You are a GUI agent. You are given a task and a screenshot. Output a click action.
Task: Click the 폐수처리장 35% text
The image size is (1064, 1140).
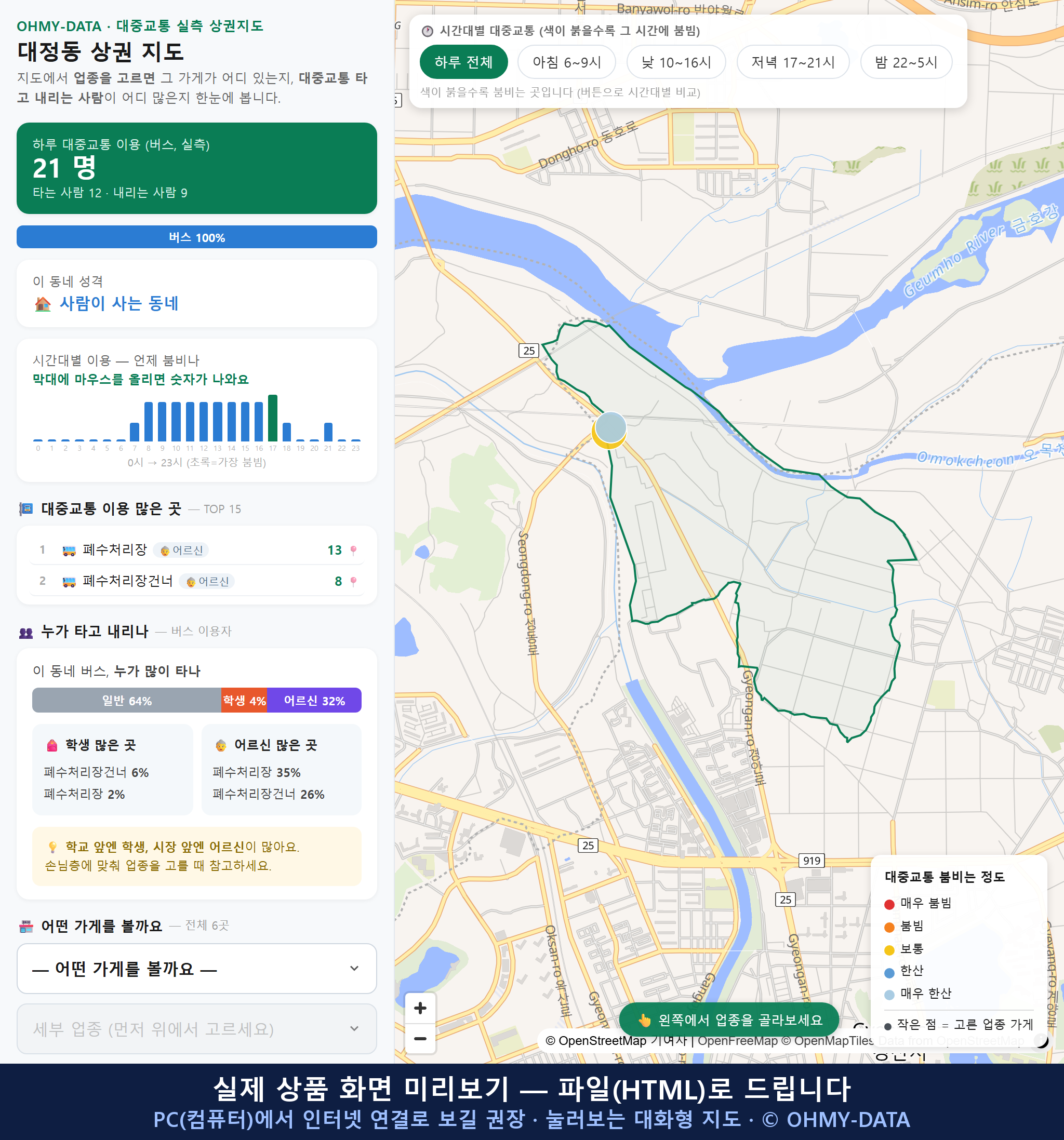click(x=257, y=772)
